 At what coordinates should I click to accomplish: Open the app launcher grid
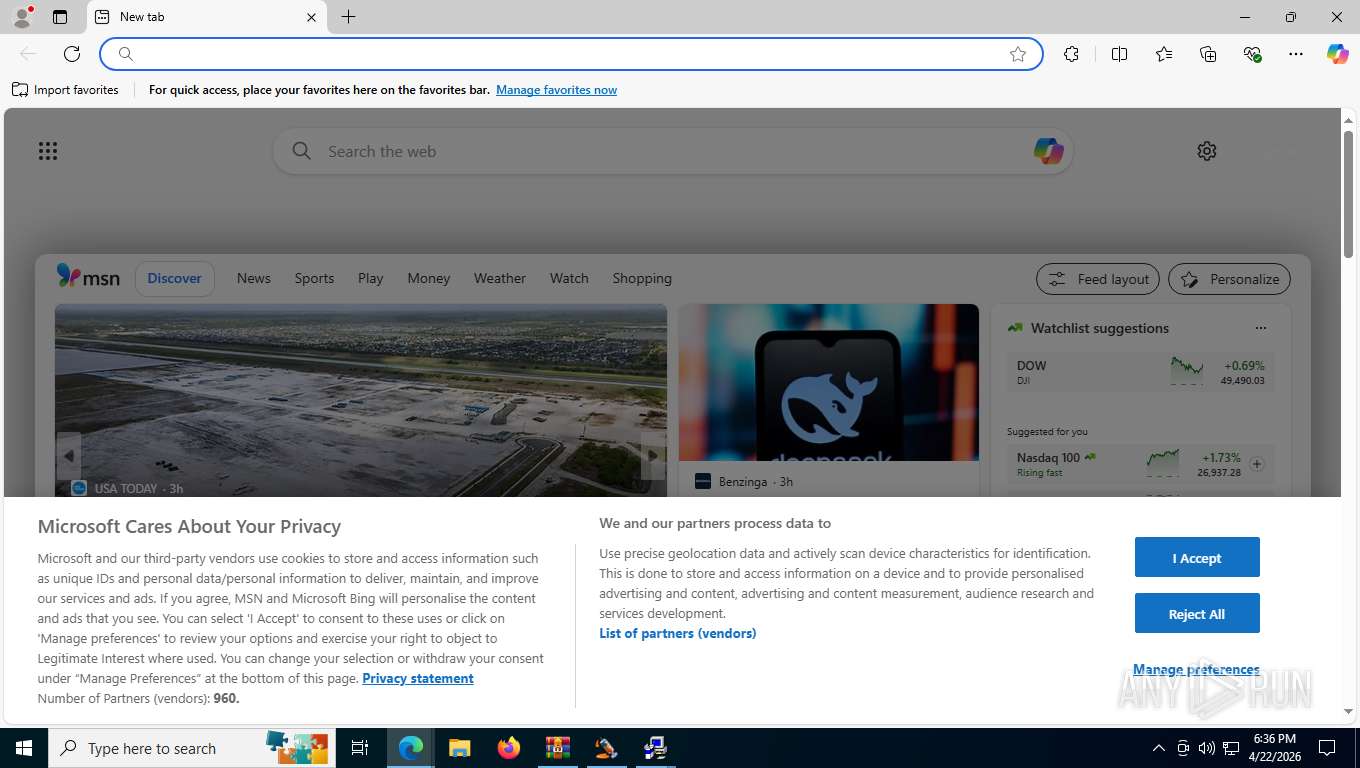coord(48,151)
